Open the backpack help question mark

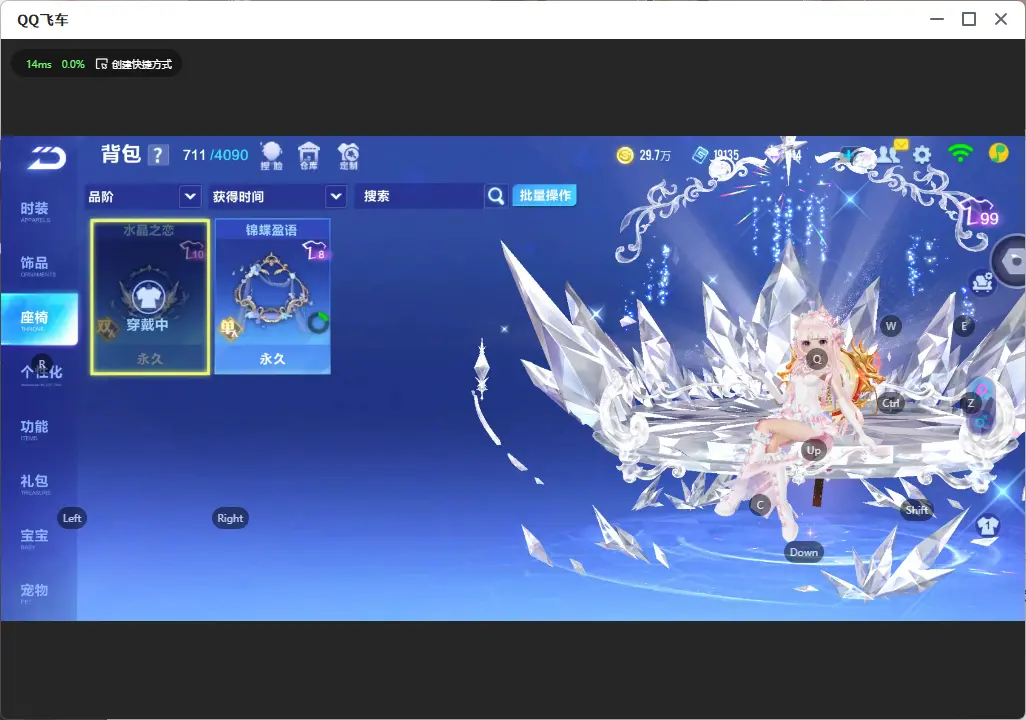[x=158, y=155]
